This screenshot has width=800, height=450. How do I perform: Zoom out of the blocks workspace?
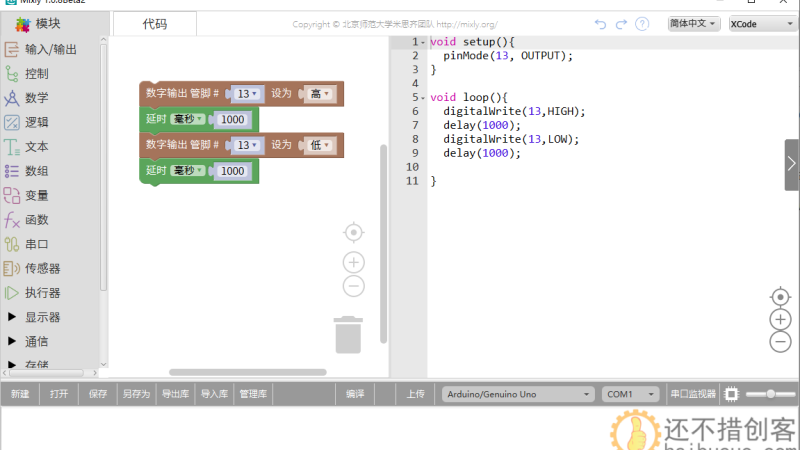click(x=353, y=286)
